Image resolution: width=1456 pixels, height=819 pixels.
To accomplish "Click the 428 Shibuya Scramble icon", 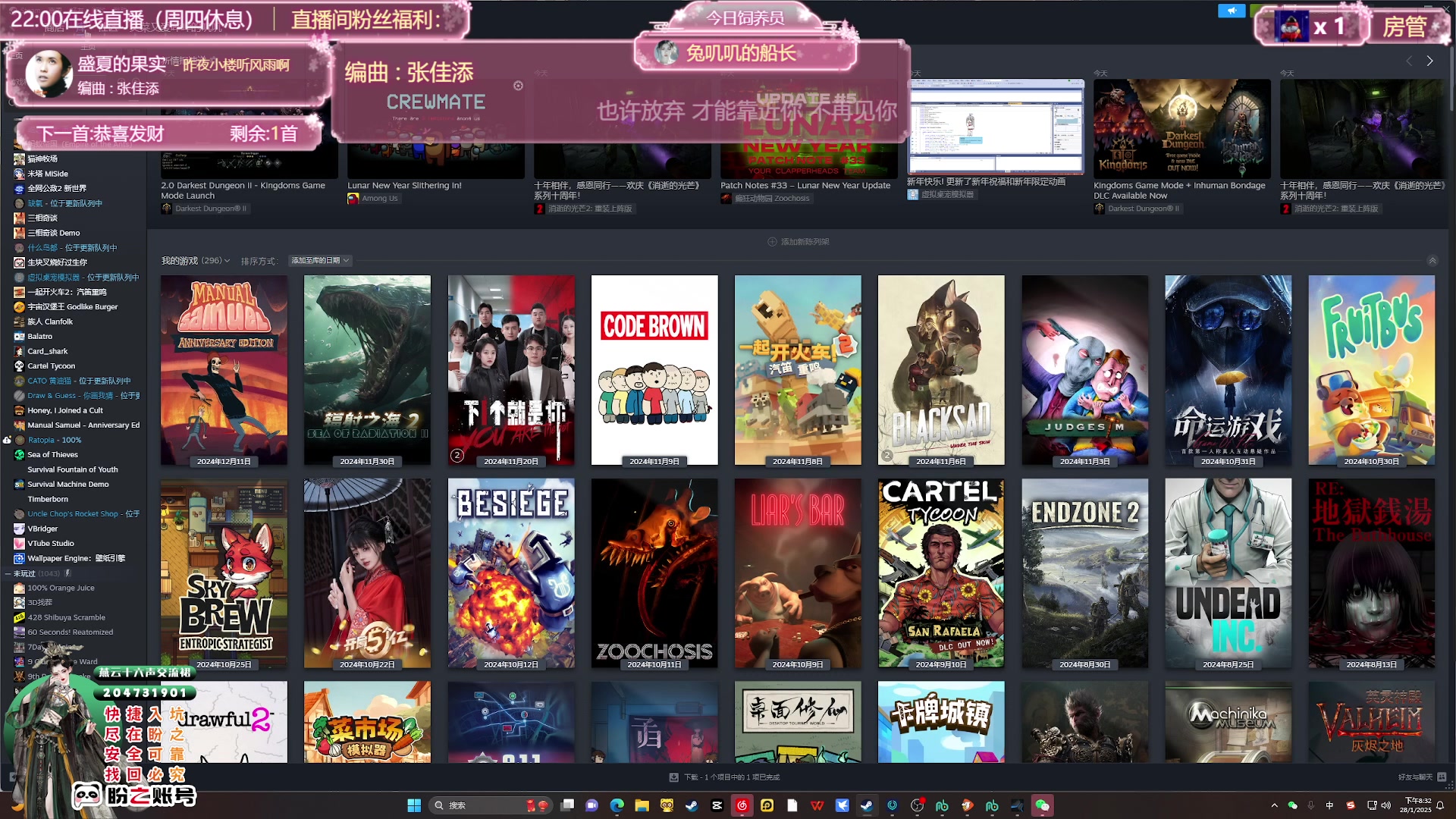I will (x=20, y=618).
